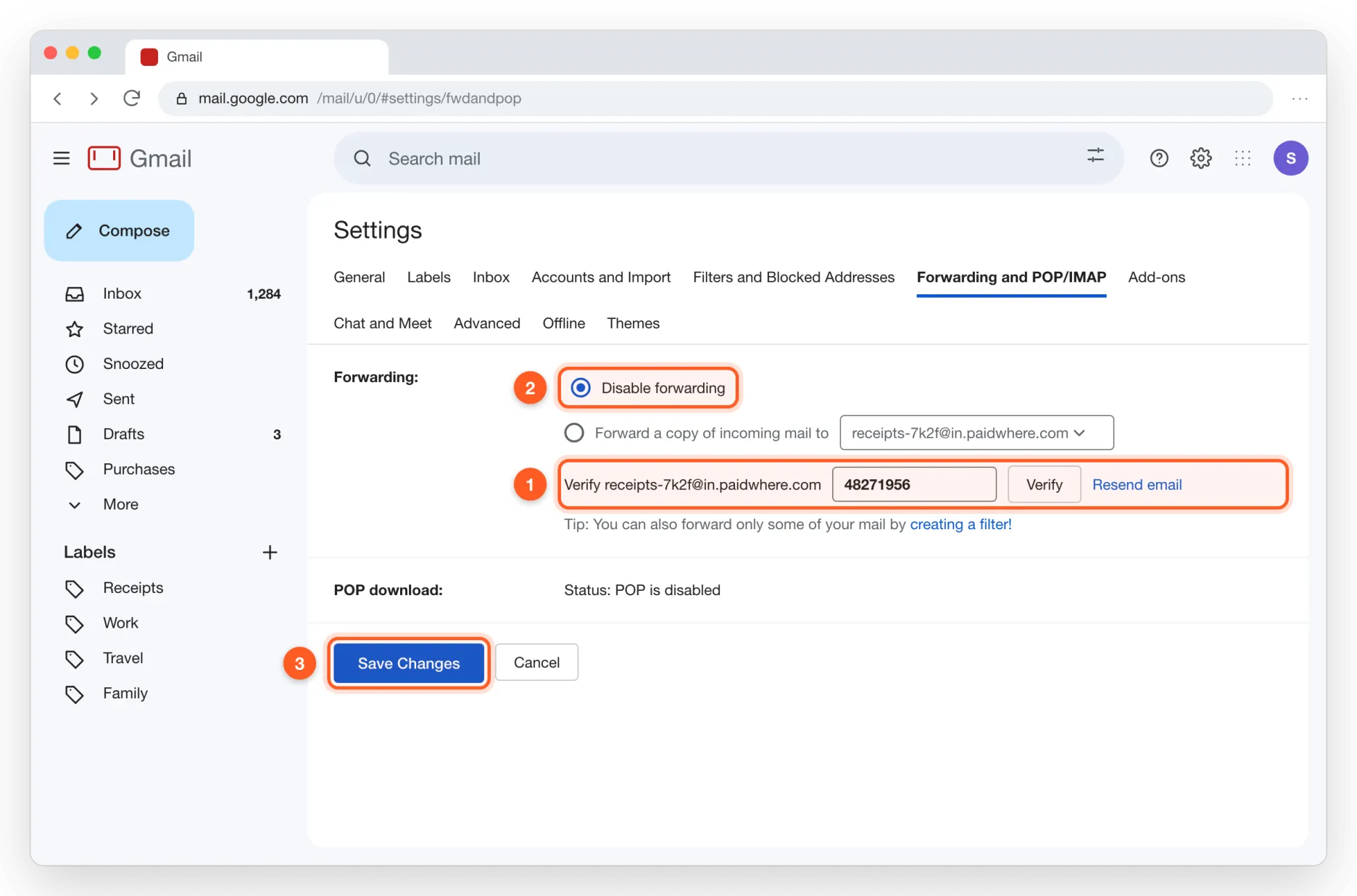The image size is (1357, 896).
Task: Open the account avatar S
Action: 1290,158
